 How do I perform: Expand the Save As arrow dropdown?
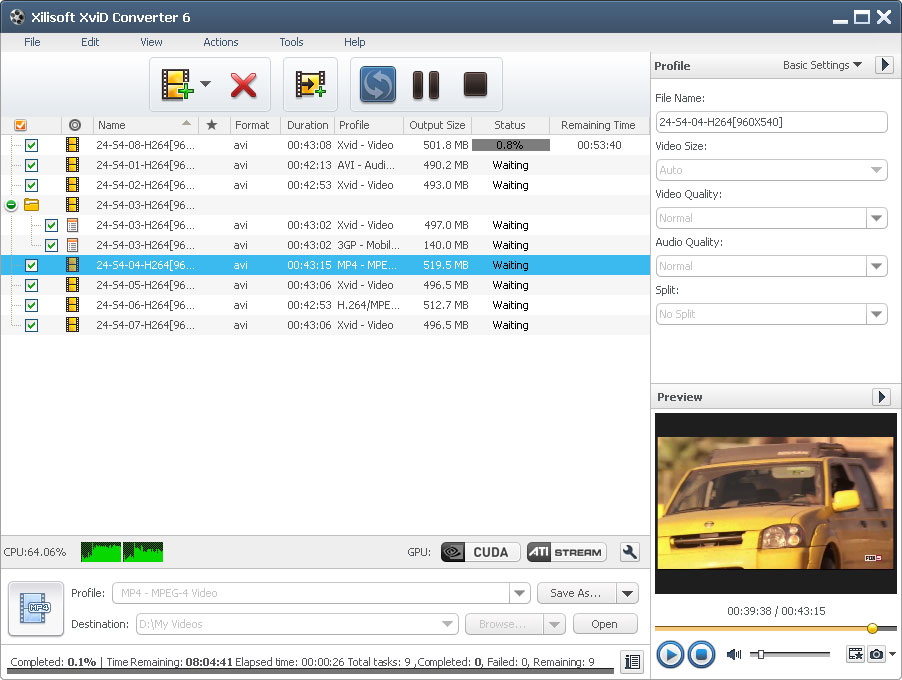[x=627, y=593]
